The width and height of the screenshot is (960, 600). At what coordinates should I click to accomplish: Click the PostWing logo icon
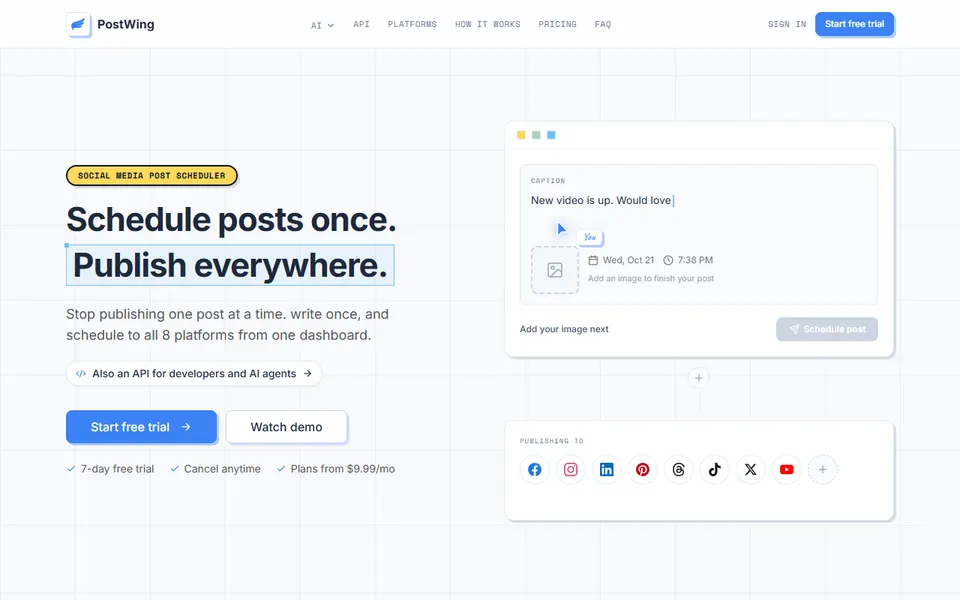(78, 24)
